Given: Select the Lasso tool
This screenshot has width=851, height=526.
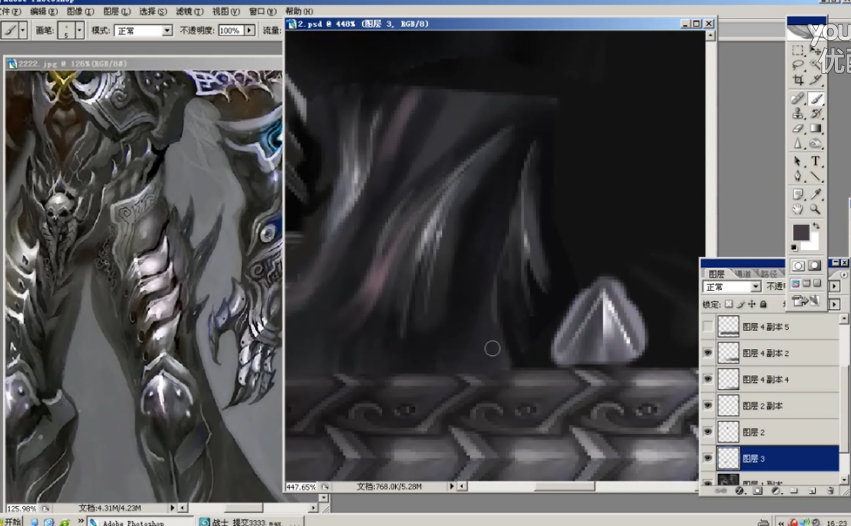Looking at the screenshot, I should pos(797,65).
